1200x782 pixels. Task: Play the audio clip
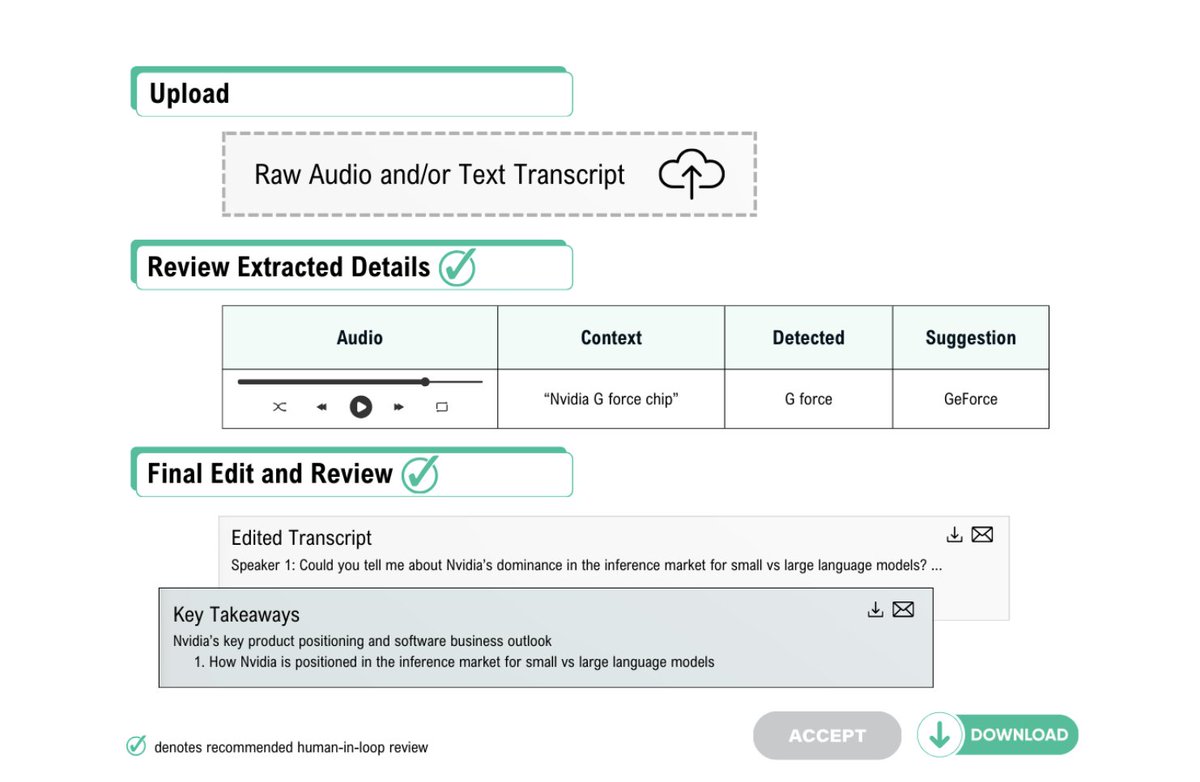pos(361,407)
